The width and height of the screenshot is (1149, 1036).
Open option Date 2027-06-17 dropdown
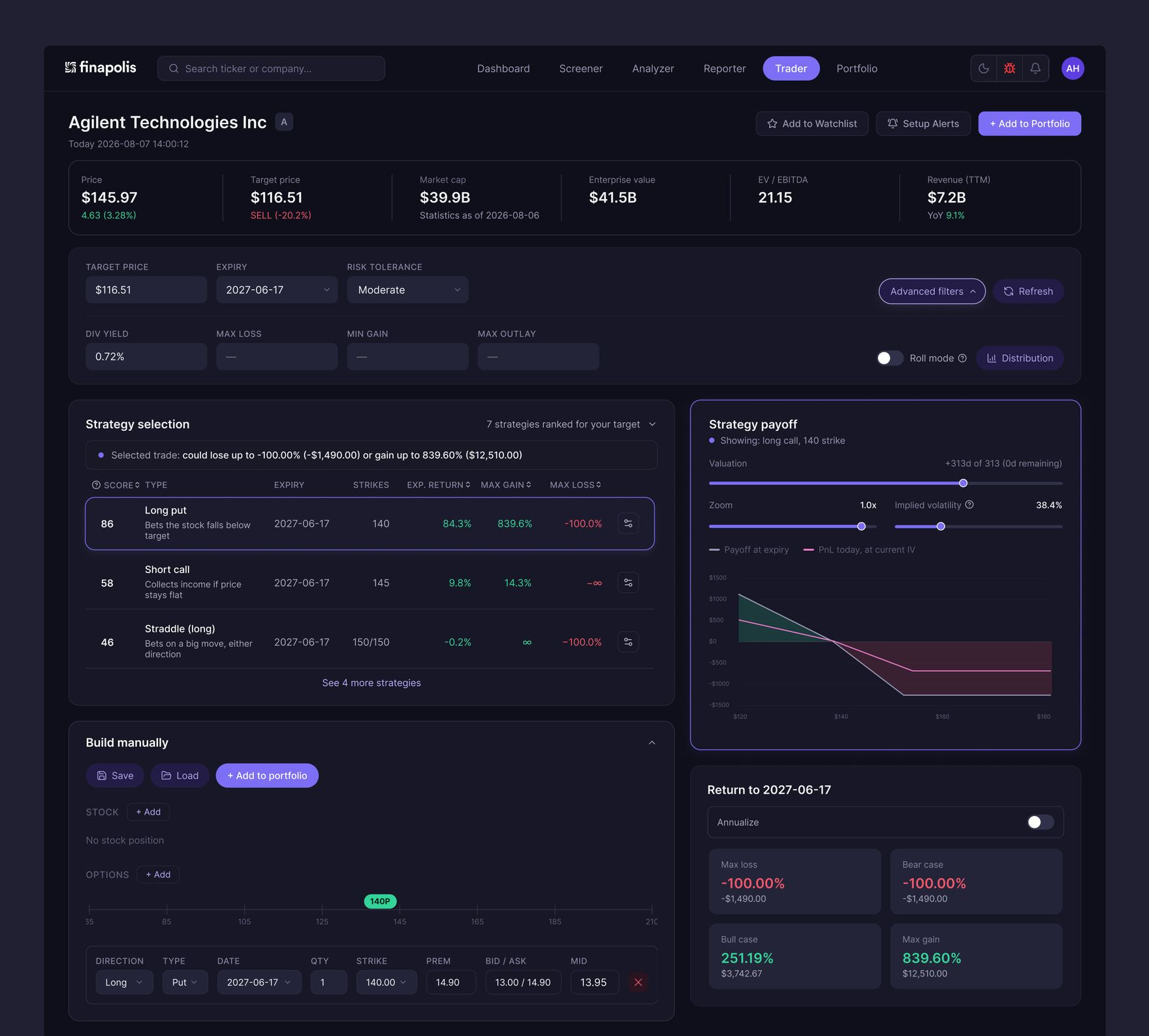click(259, 982)
